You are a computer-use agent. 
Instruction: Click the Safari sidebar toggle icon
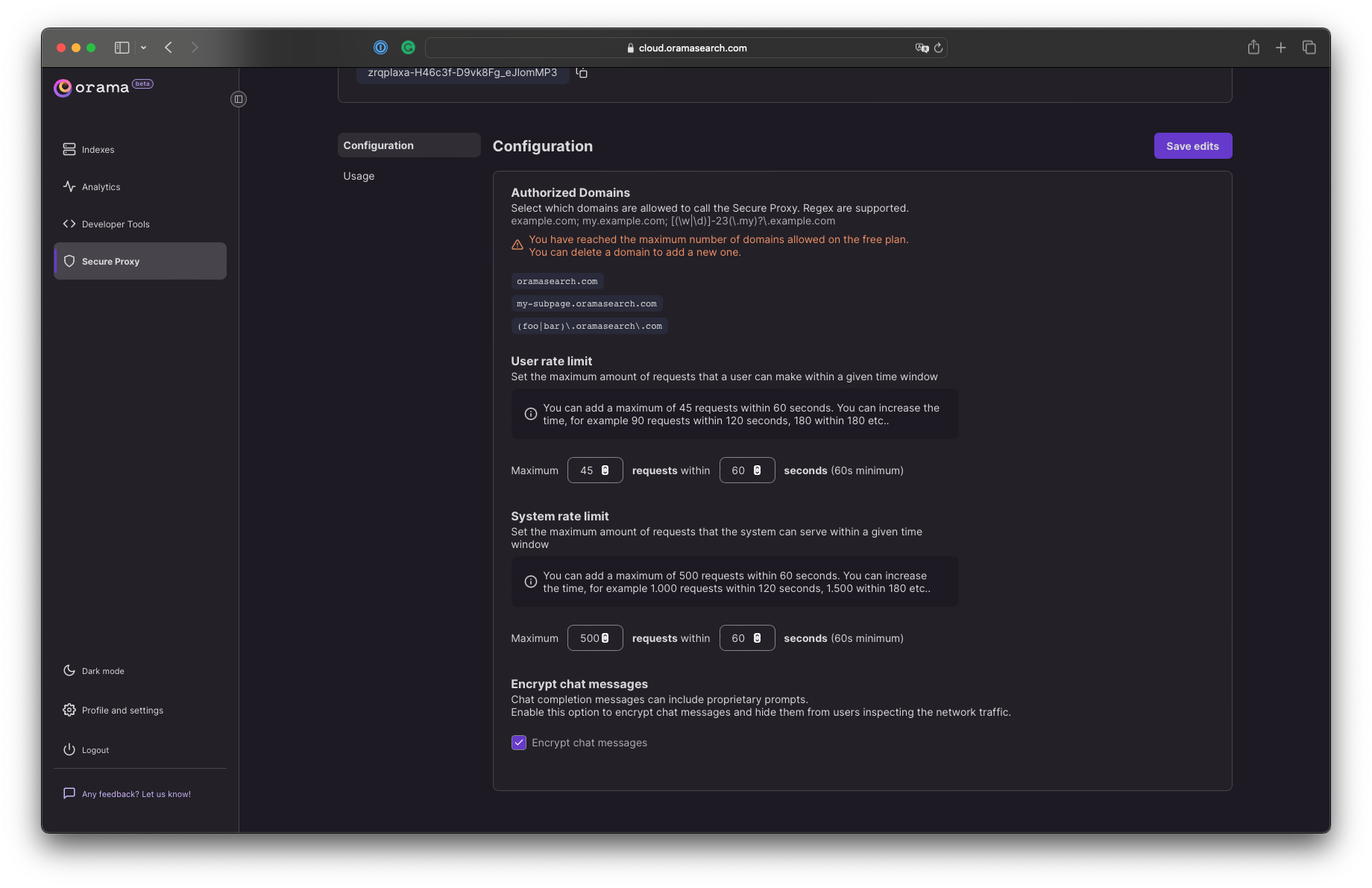click(x=122, y=48)
